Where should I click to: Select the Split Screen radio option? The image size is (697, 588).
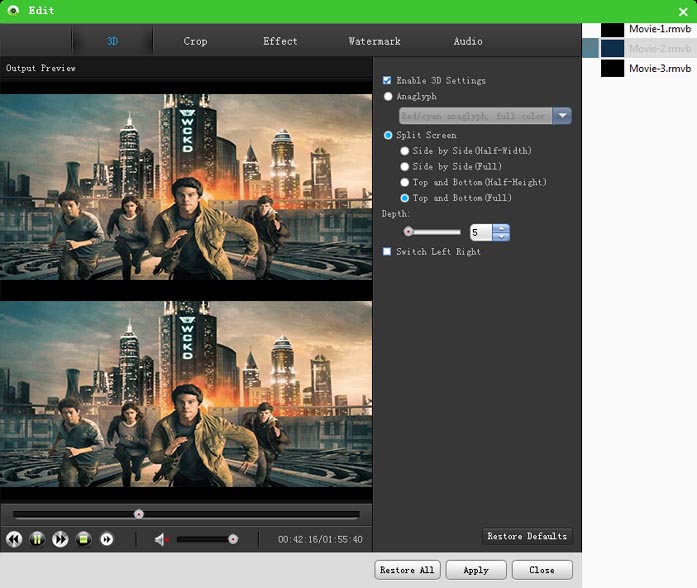click(x=388, y=135)
